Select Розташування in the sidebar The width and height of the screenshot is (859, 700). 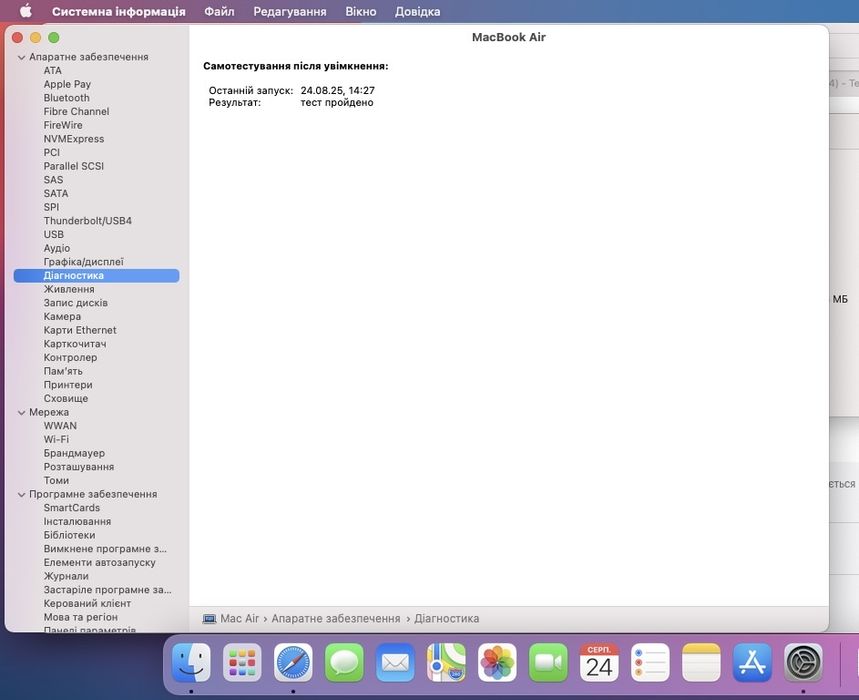point(79,467)
